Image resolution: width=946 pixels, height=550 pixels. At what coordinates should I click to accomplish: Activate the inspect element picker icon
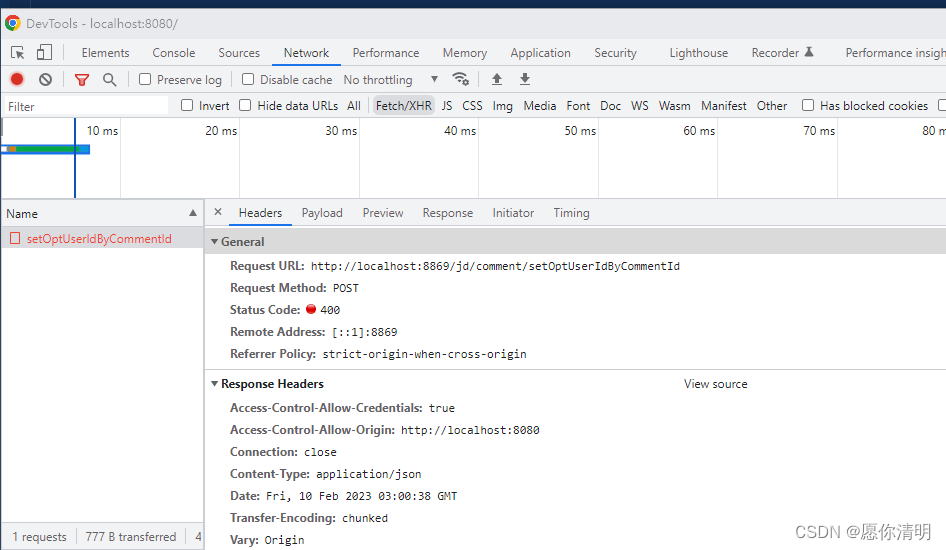(x=17, y=52)
